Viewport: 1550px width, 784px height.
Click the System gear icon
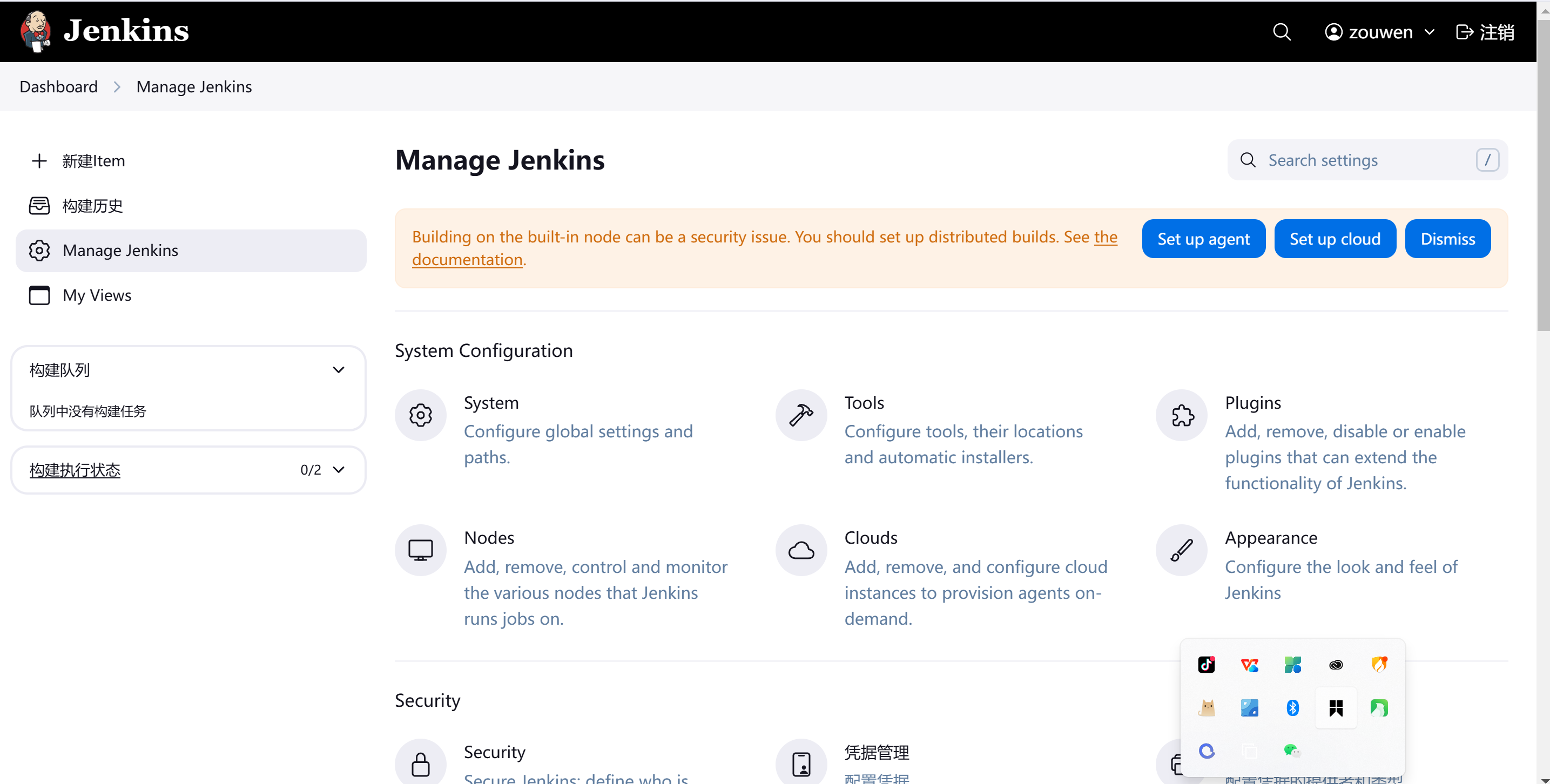(421, 415)
